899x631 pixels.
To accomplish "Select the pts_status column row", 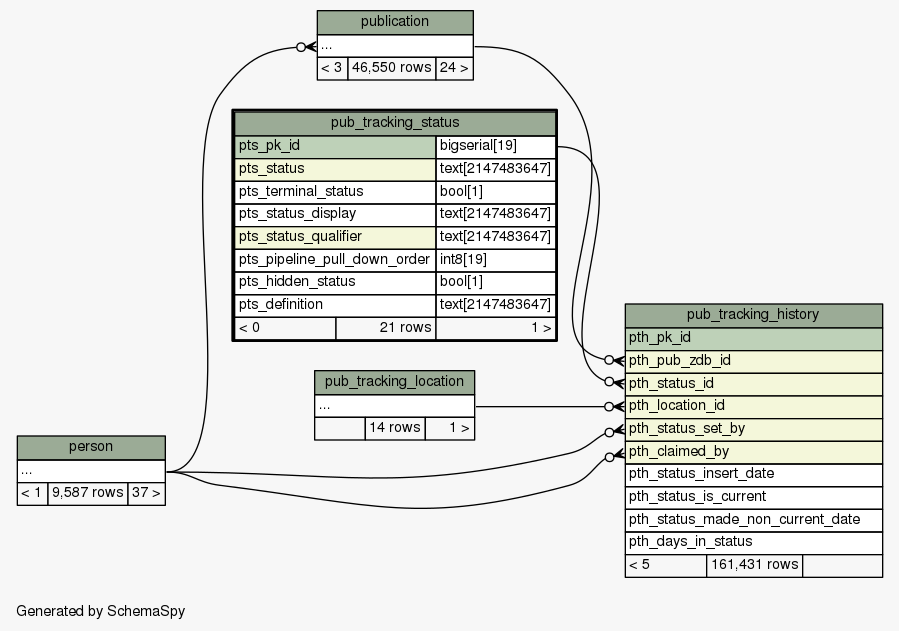I will click(x=335, y=168).
